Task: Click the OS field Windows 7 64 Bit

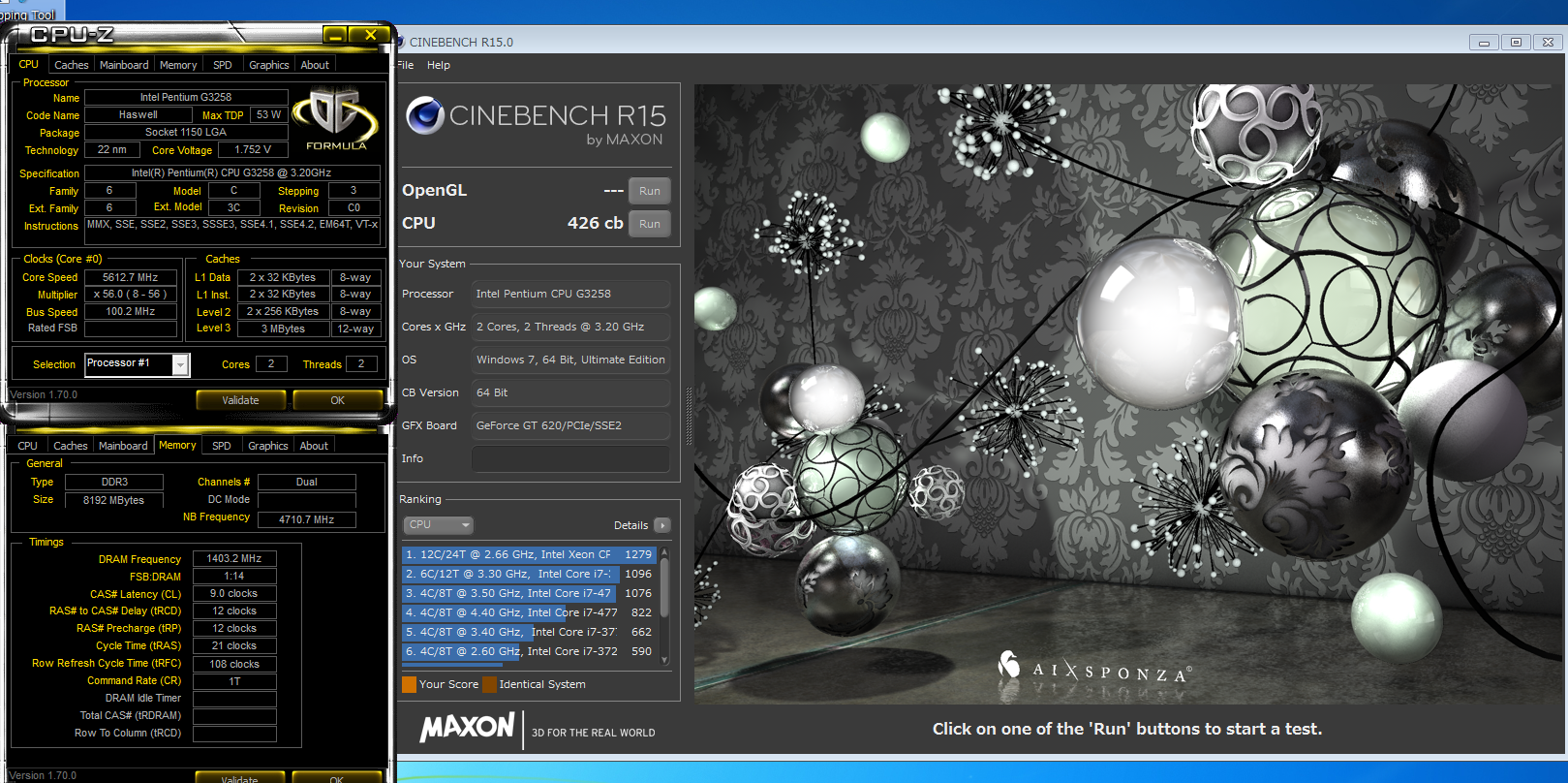Action: pos(570,360)
